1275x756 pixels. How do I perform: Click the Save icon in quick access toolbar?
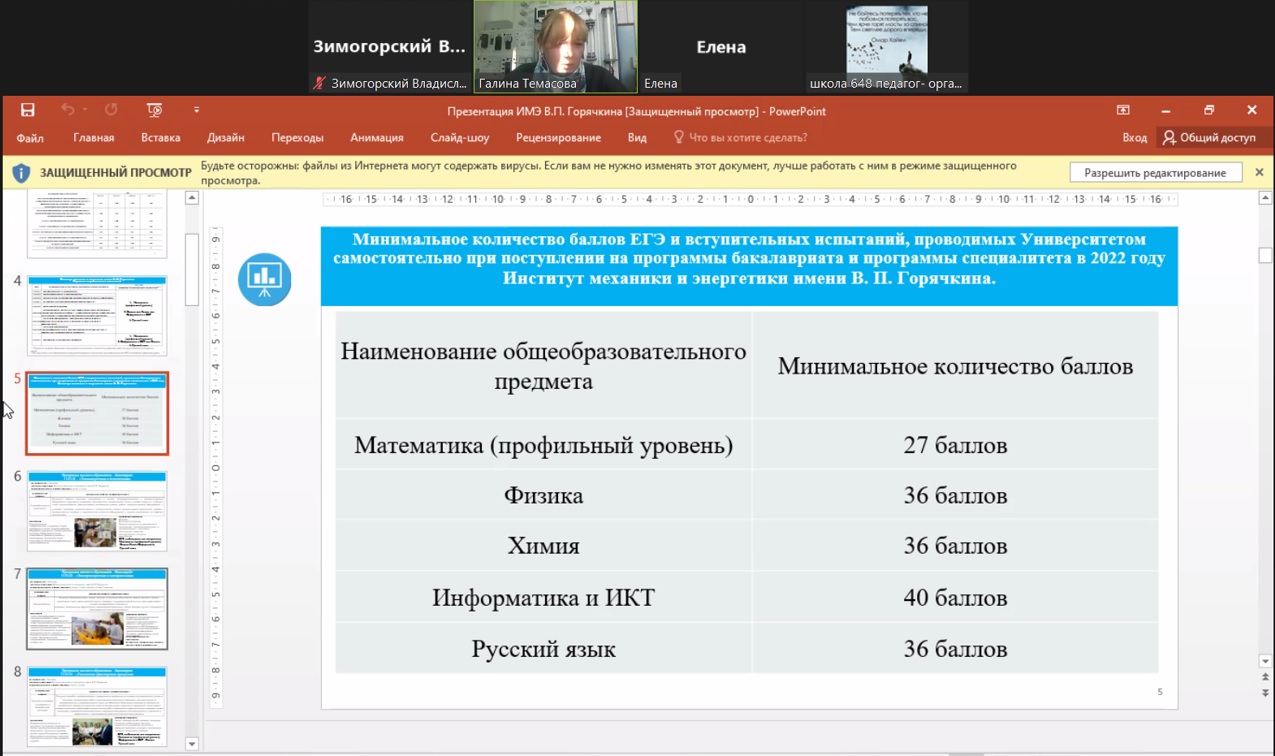pos(28,110)
